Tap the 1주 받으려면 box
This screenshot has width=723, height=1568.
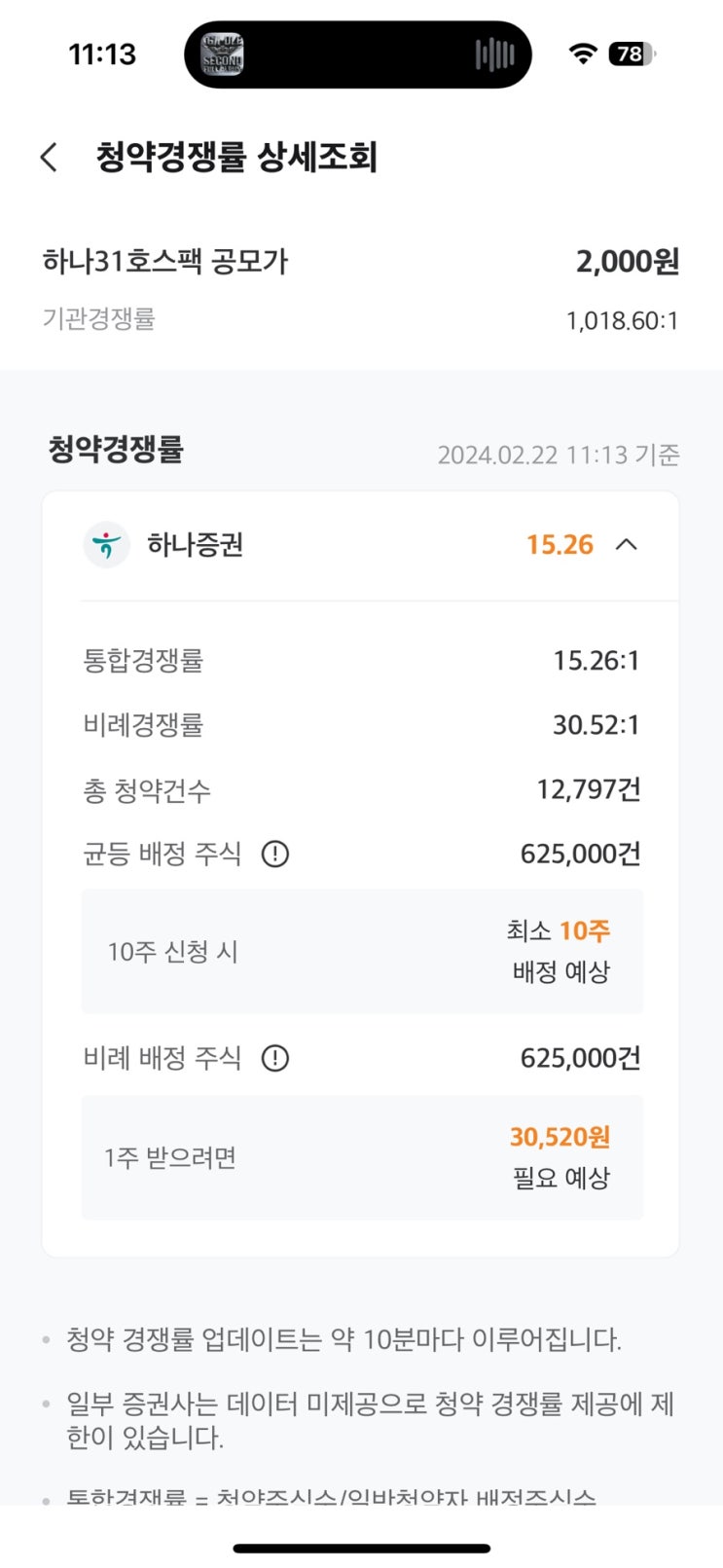coord(362,1157)
